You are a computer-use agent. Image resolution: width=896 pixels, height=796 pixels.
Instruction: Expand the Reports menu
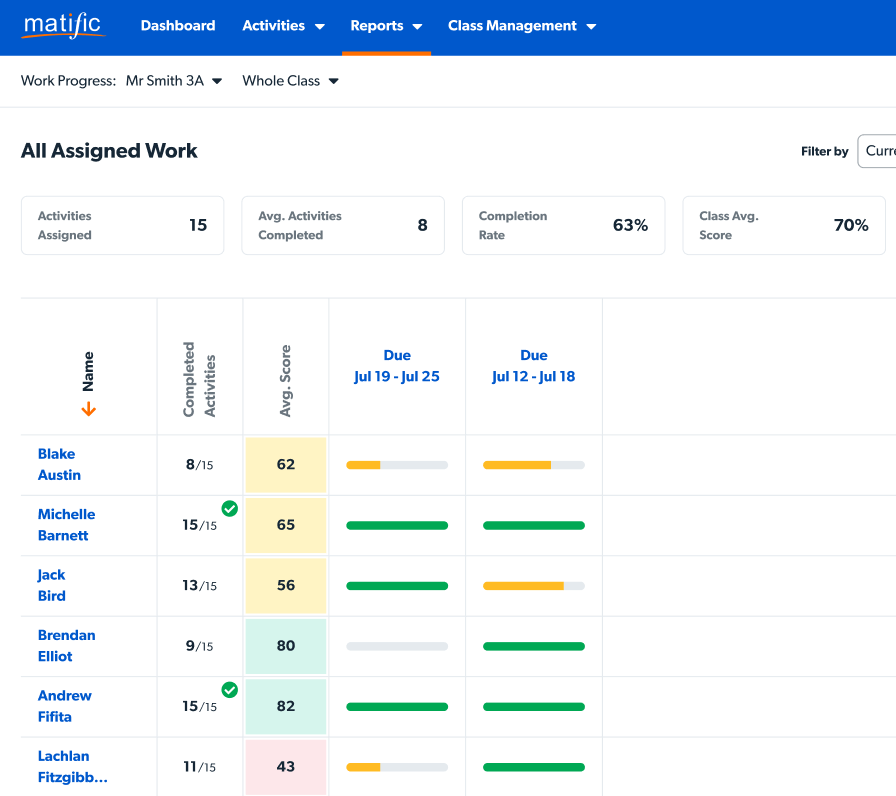[386, 26]
